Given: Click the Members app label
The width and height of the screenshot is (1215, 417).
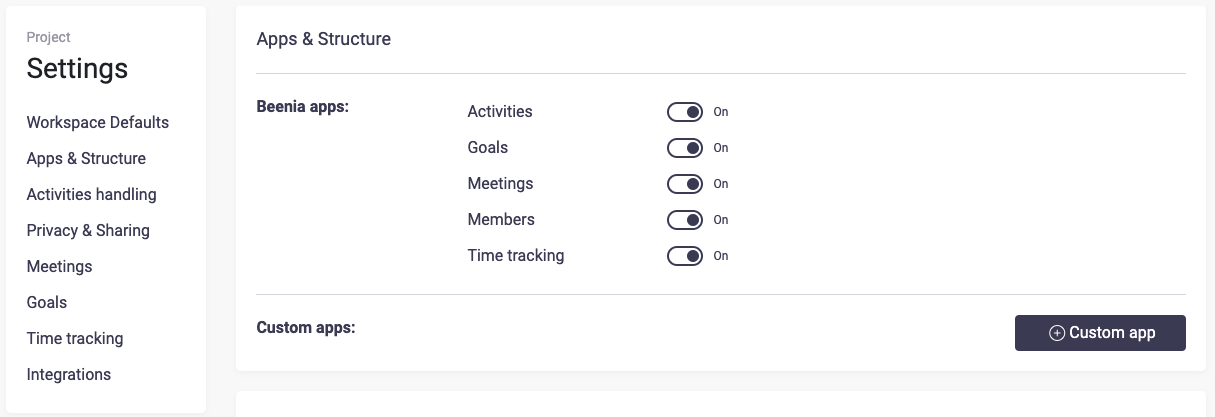Looking at the screenshot, I should (x=501, y=220).
